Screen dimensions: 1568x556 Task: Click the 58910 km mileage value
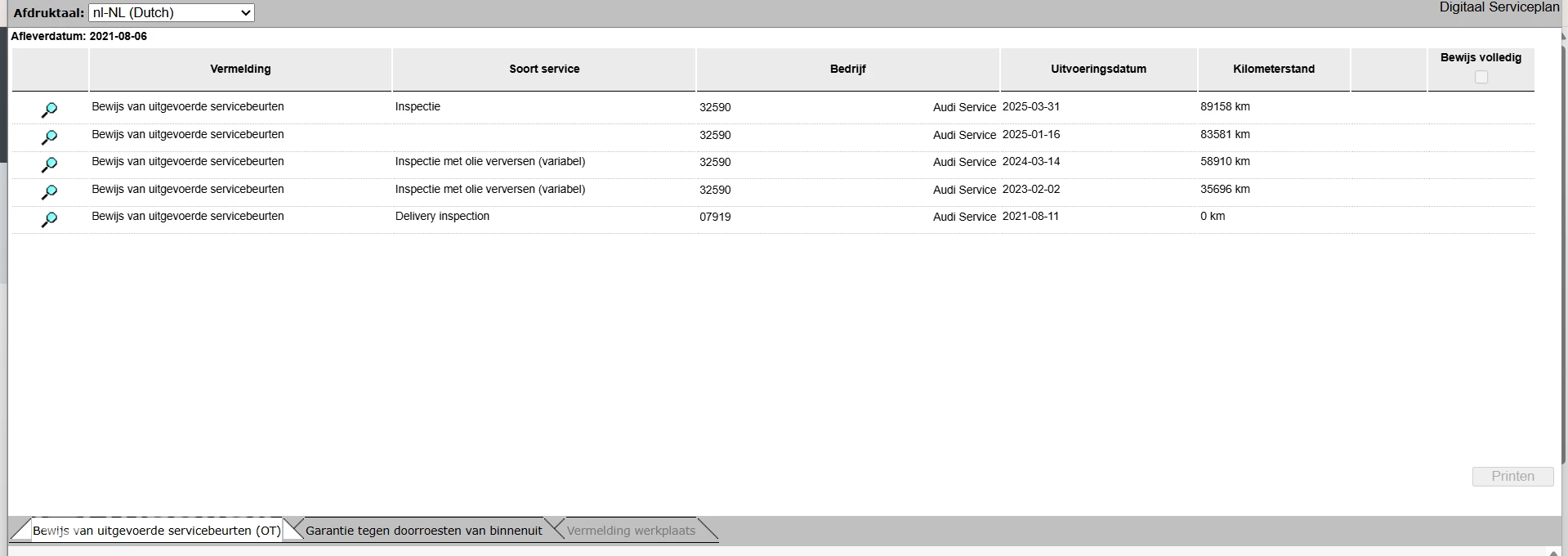tap(1225, 161)
